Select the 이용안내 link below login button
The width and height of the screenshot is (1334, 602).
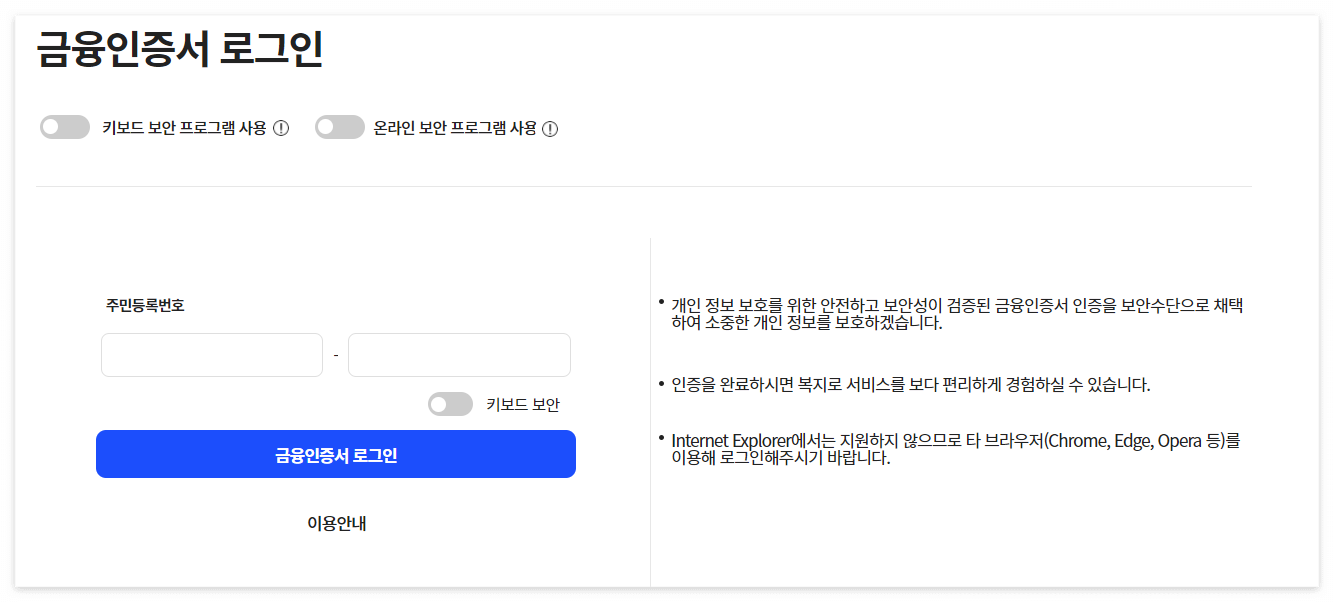click(336, 521)
